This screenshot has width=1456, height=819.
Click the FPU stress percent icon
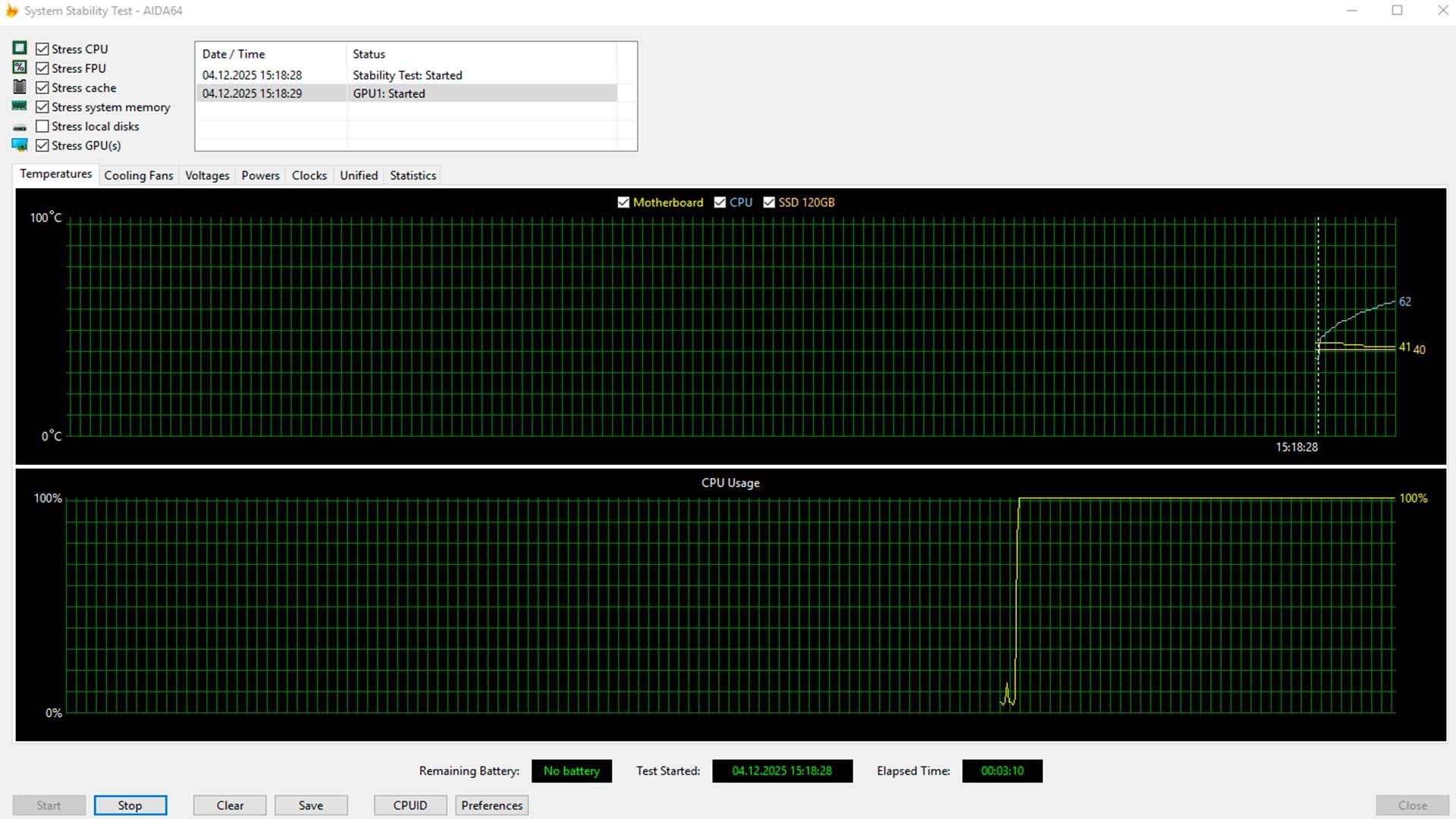20,67
